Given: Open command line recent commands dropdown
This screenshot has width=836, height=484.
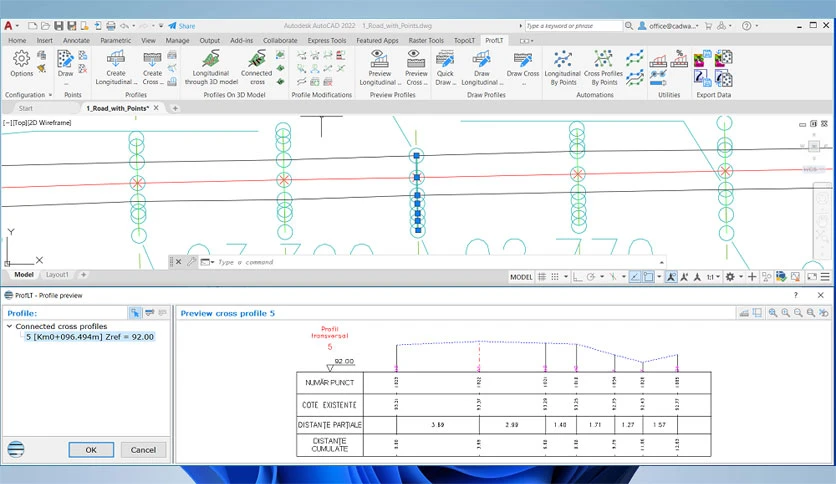Looking at the screenshot, I should click(207, 262).
